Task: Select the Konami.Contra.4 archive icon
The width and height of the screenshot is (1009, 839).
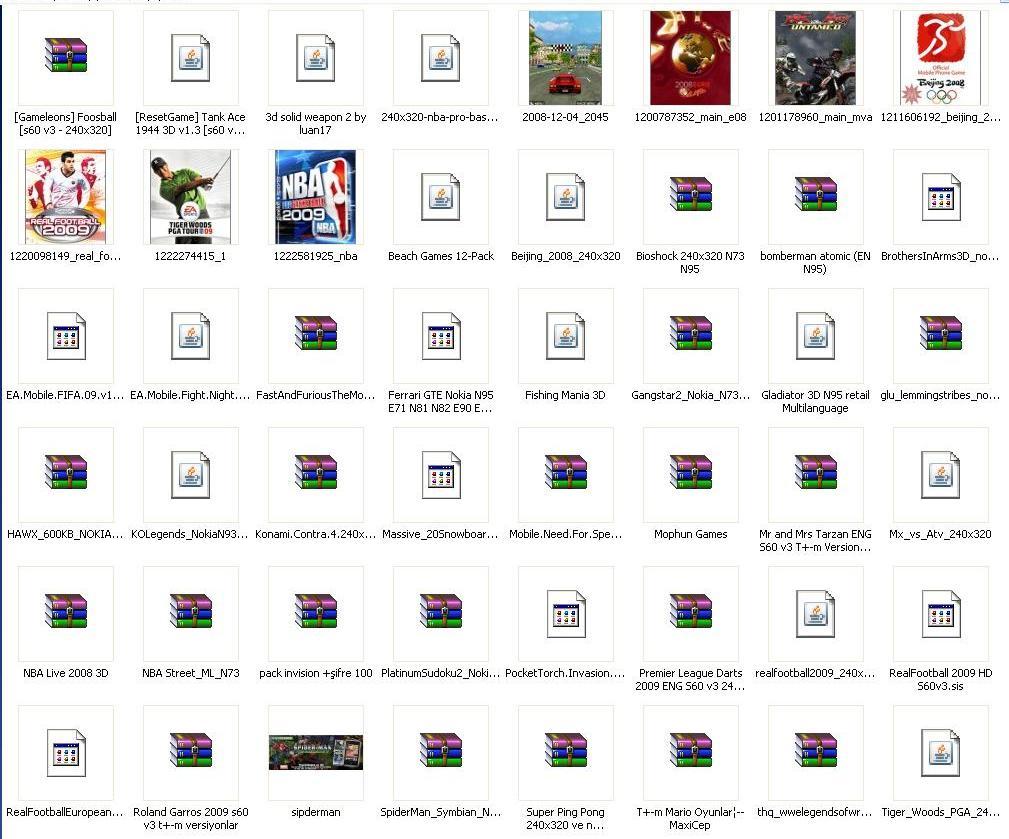Action: click(316, 472)
